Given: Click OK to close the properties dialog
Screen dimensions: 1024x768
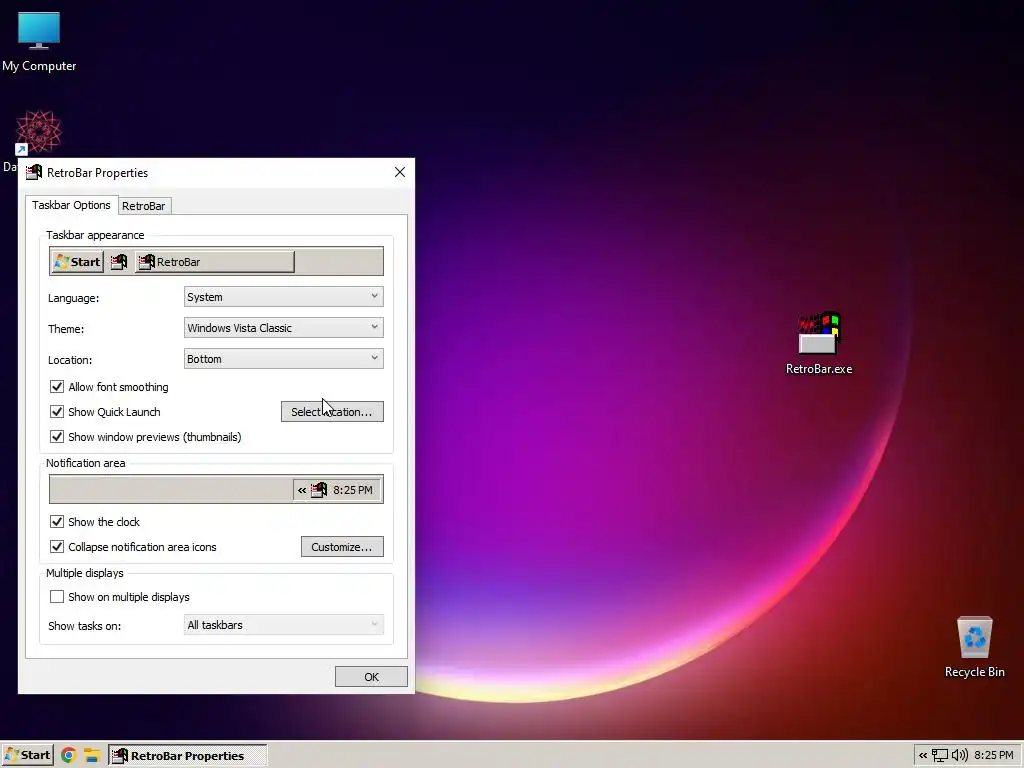Looking at the screenshot, I should pos(371,677).
